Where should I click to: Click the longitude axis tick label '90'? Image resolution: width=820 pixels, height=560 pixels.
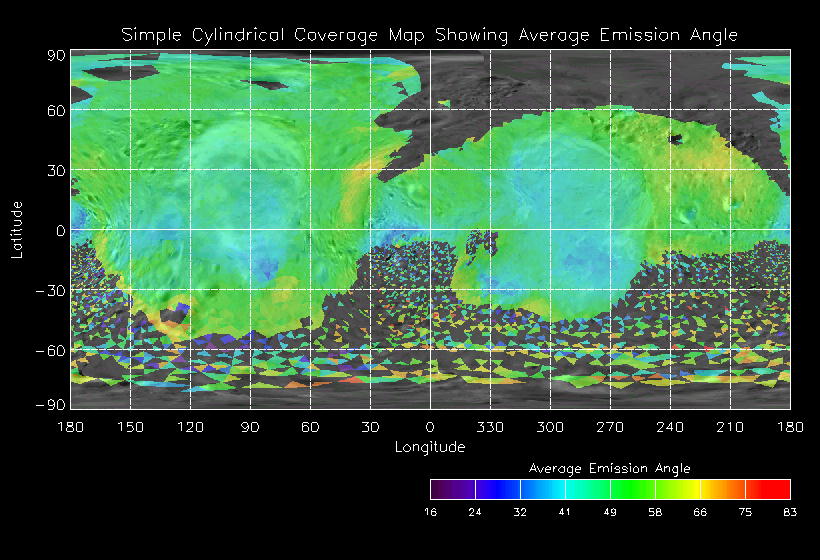click(250, 427)
